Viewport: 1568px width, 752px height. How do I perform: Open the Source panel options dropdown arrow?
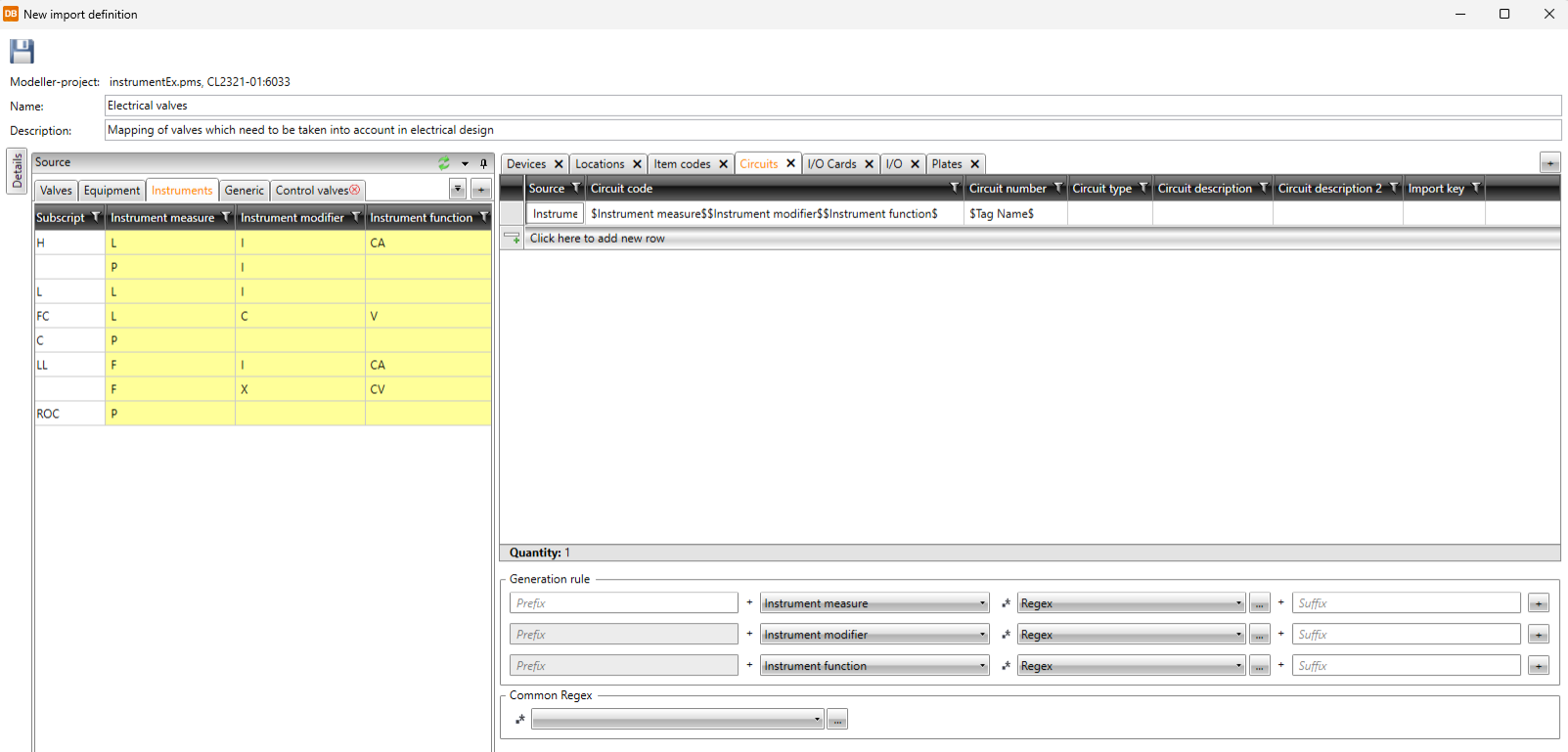pos(465,163)
